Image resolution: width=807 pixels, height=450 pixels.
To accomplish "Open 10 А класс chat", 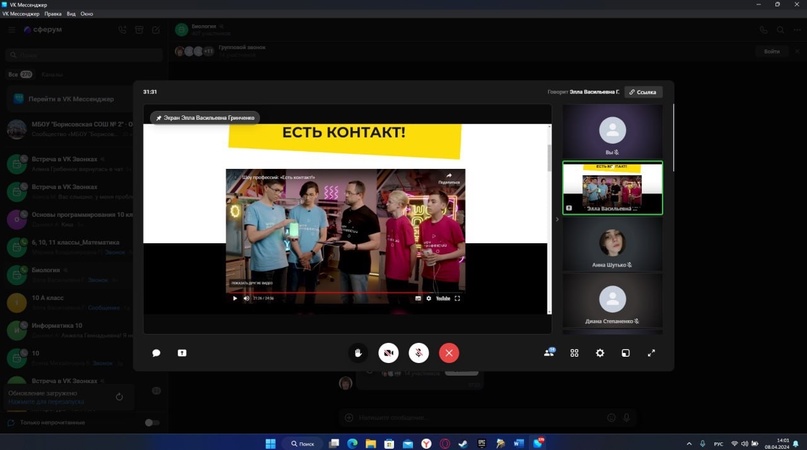I will pos(69,302).
